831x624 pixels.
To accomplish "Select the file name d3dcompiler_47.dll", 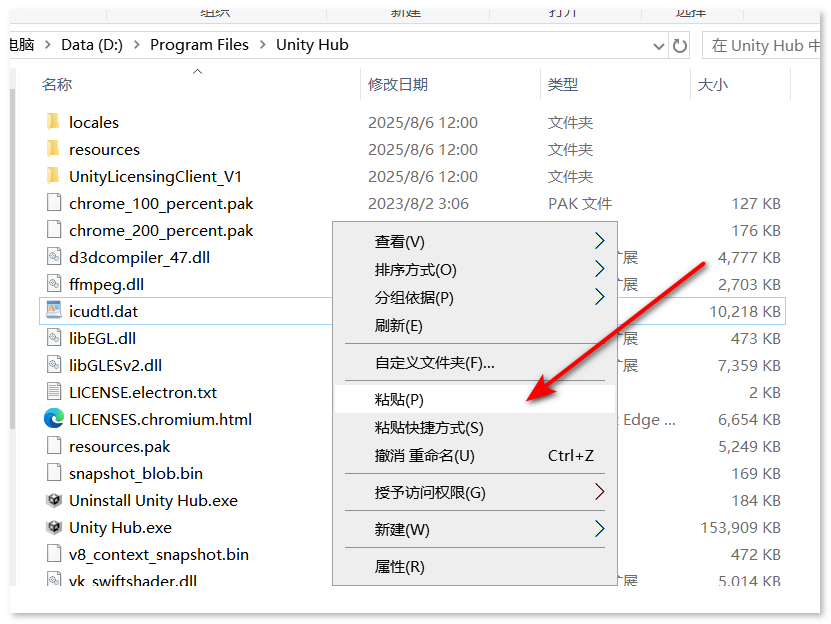I will [x=139, y=258].
